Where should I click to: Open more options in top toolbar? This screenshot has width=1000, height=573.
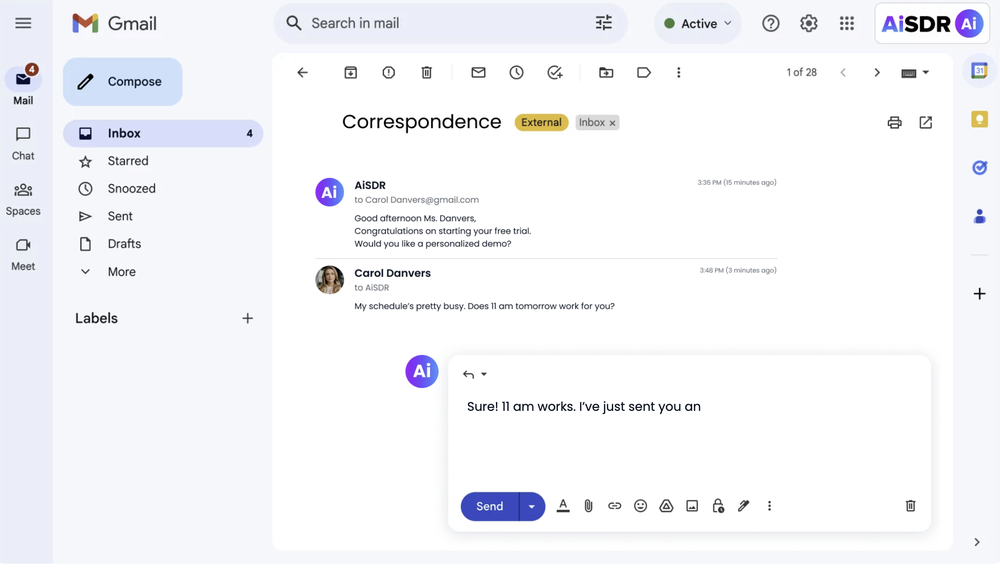point(679,73)
